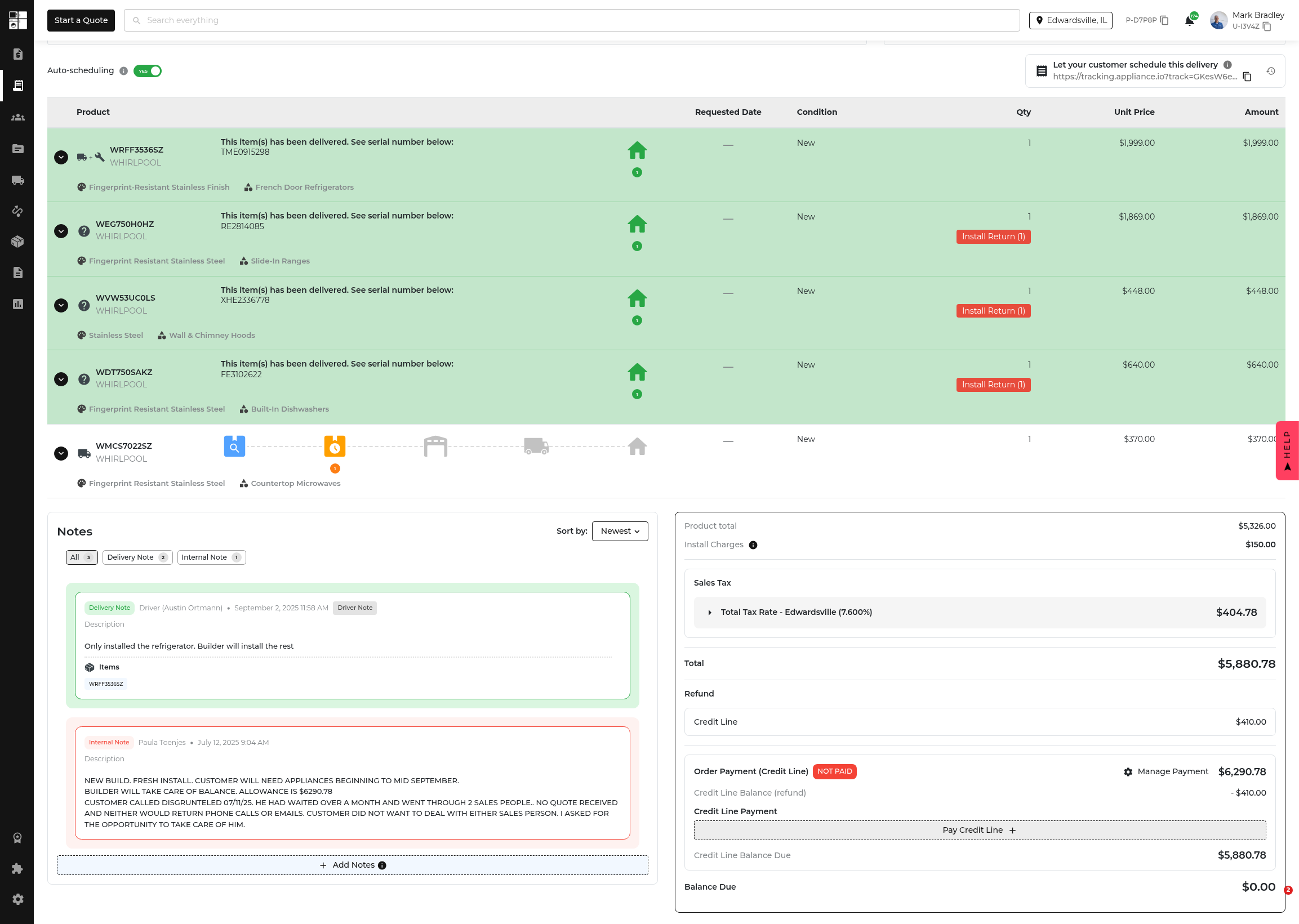Viewport: 1299px width, 924px height.
Task: Click the Install Charges info icon
Action: tap(753, 545)
